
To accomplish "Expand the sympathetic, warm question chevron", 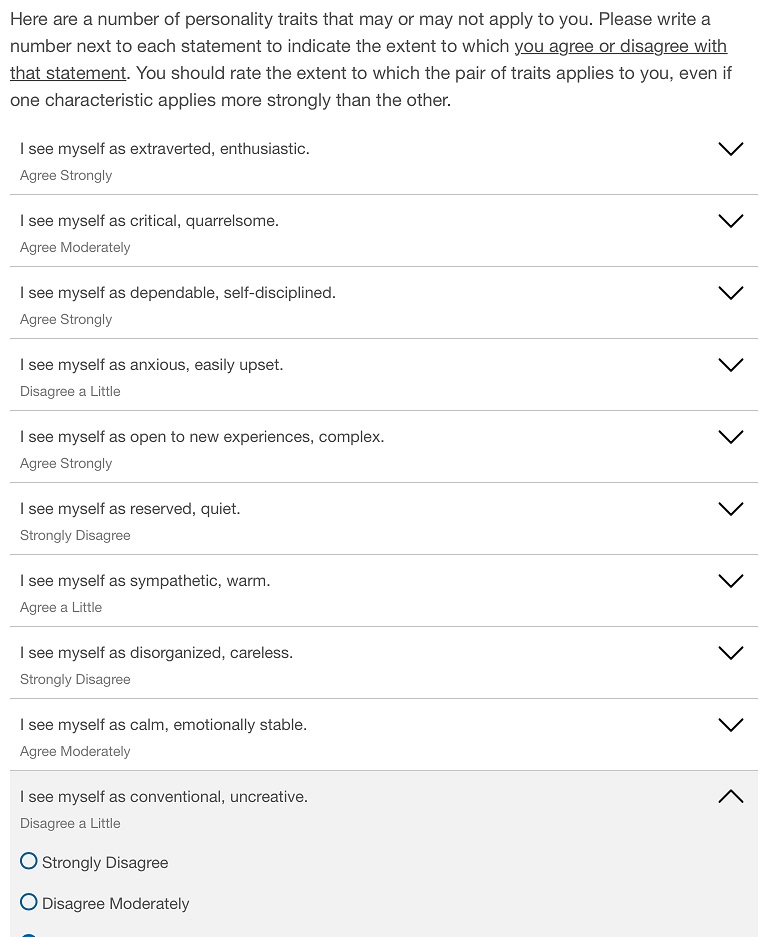I will click(x=731, y=581).
